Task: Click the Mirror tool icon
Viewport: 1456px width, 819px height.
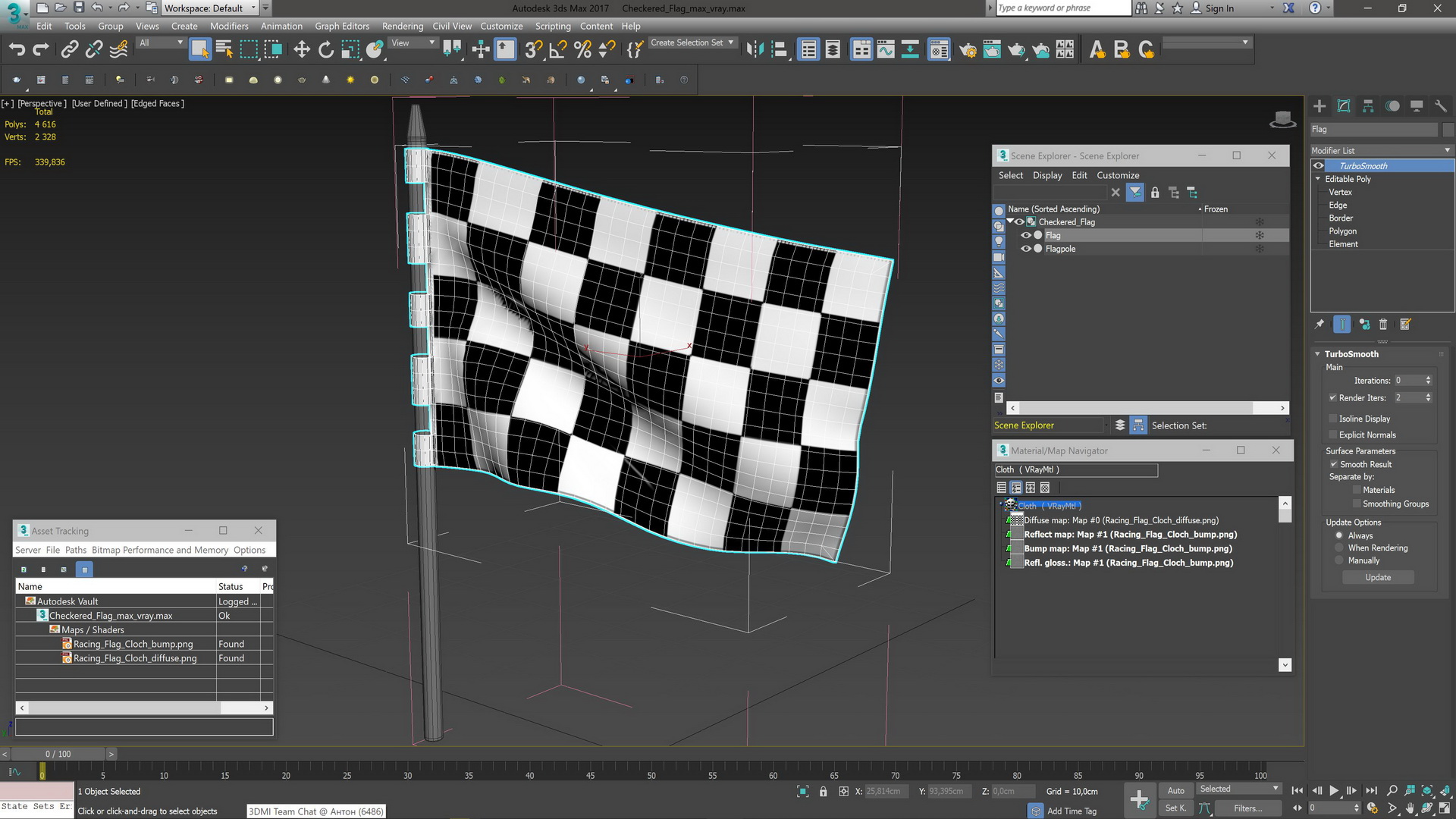Action: 755,50
